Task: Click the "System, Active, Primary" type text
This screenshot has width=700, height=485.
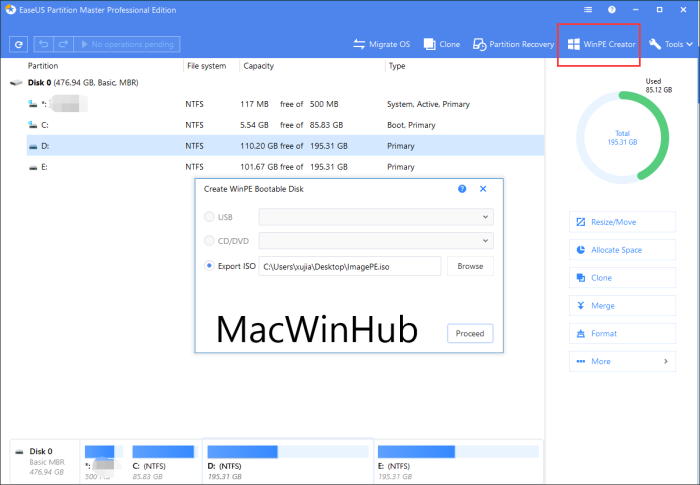Action: [428, 104]
